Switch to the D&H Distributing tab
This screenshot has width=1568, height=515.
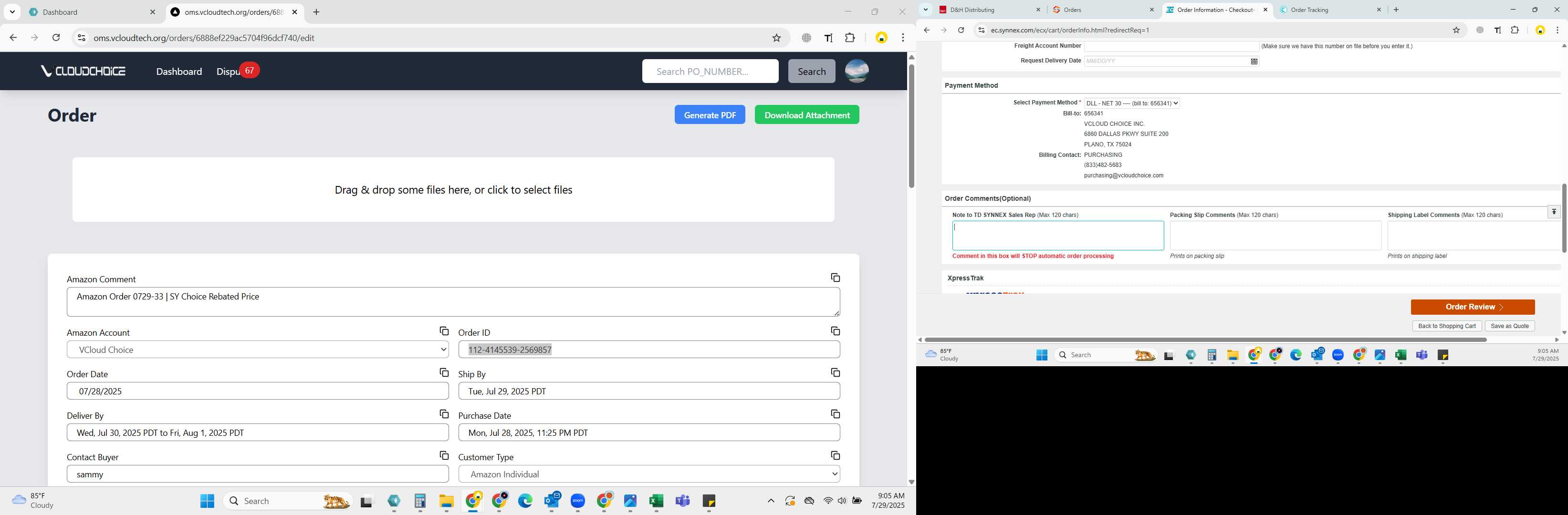(989, 10)
